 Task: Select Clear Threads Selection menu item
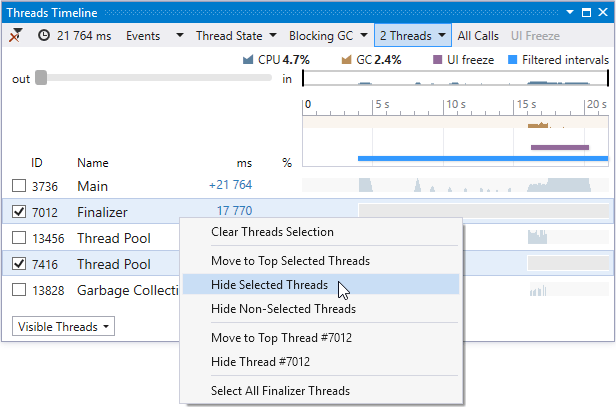click(272, 232)
